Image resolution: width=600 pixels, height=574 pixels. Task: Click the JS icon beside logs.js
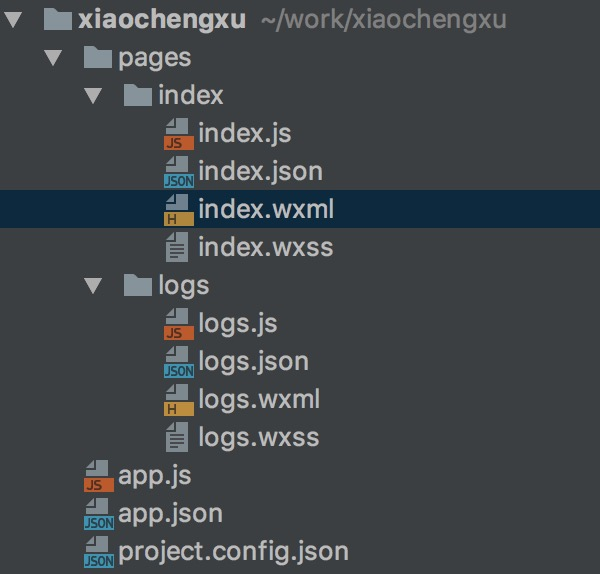[x=179, y=324]
